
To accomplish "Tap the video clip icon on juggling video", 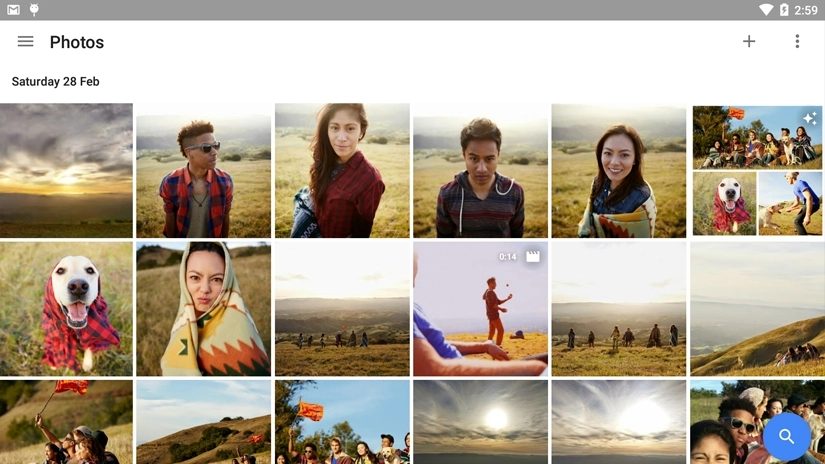I will (x=533, y=257).
